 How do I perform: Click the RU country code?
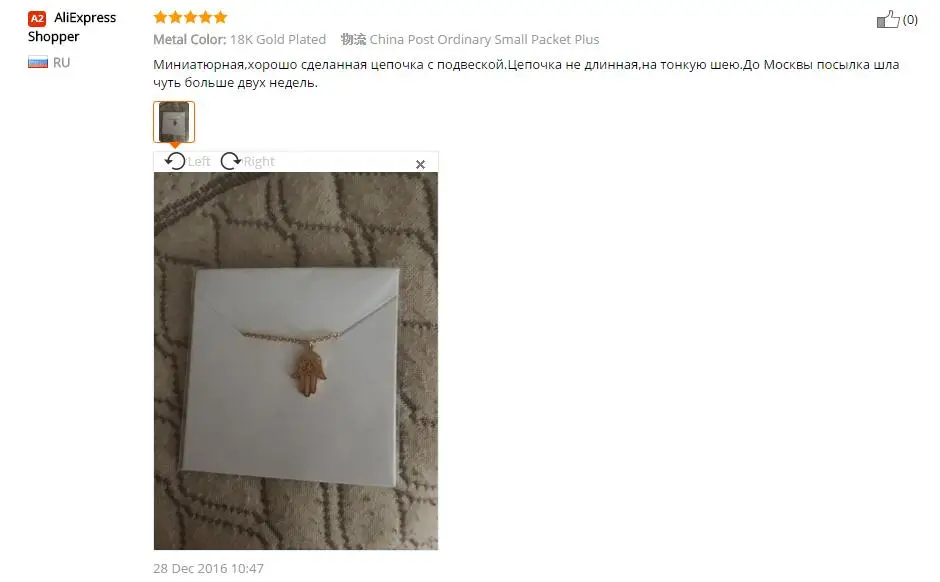[61, 62]
